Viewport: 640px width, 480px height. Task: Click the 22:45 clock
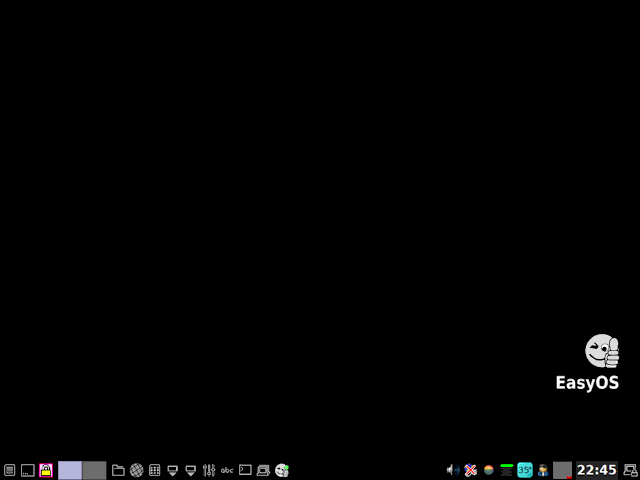(x=597, y=470)
